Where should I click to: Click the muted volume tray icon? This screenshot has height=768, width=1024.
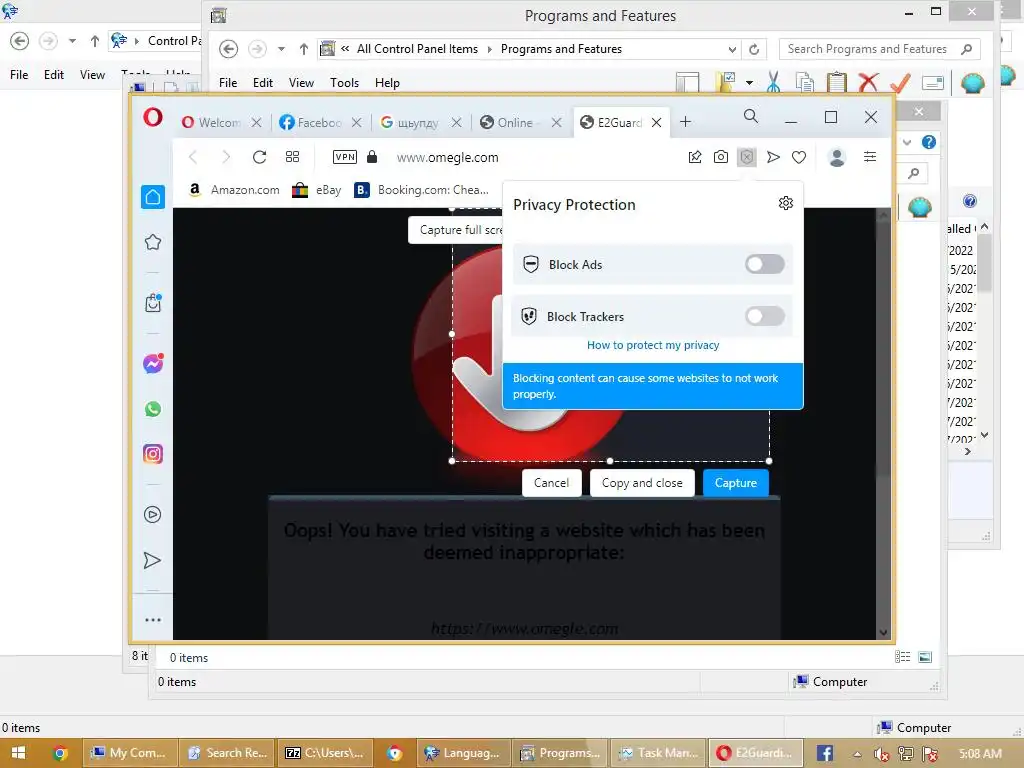[x=881, y=754]
